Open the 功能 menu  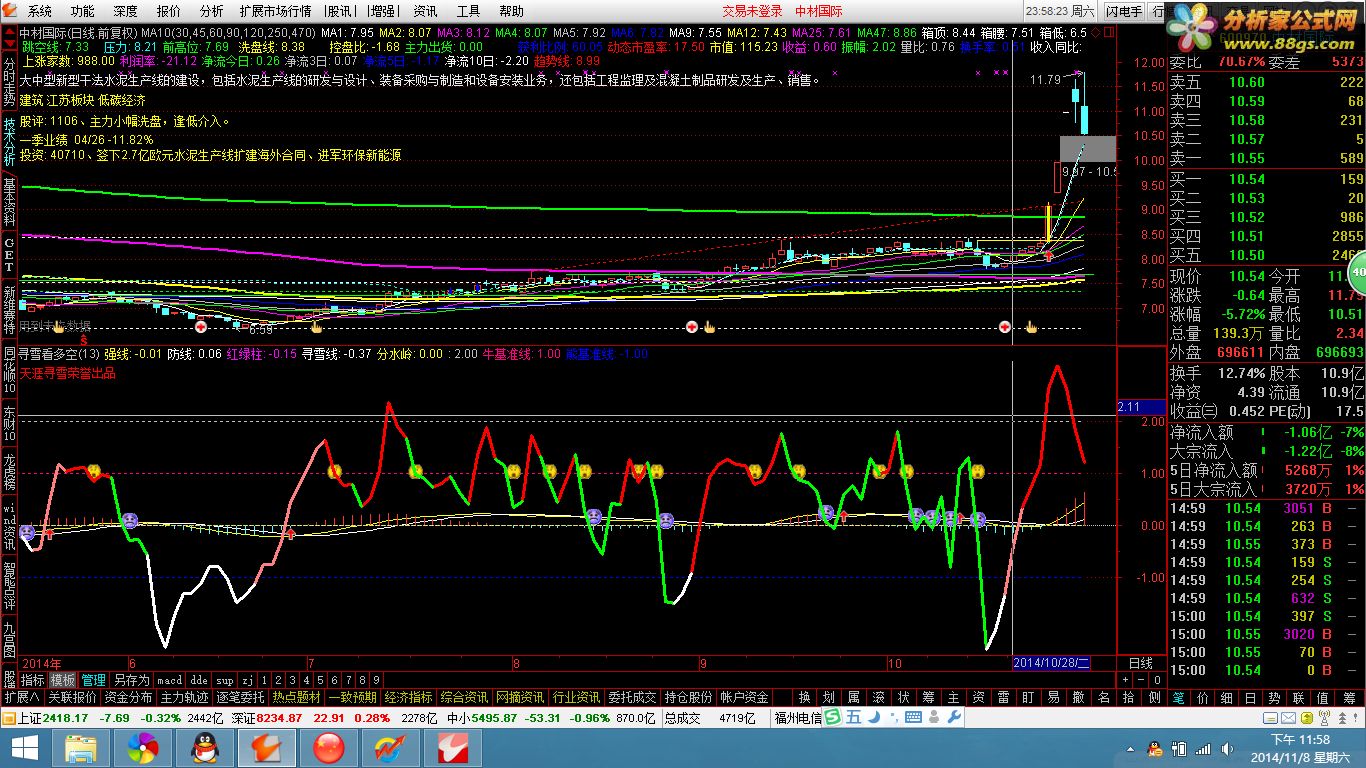click(83, 12)
